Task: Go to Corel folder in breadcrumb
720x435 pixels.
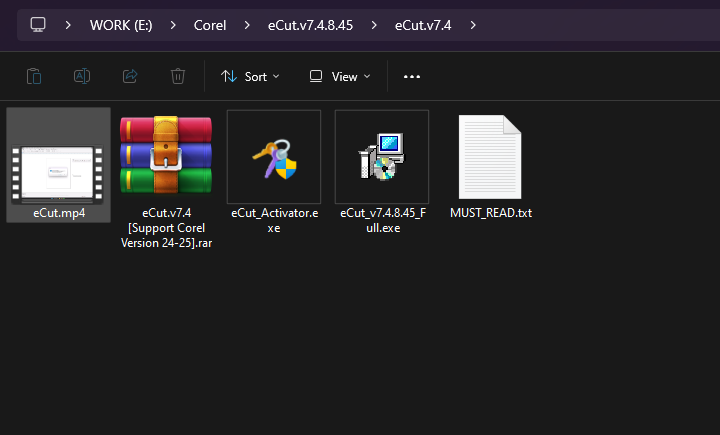Action: (x=210, y=25)
